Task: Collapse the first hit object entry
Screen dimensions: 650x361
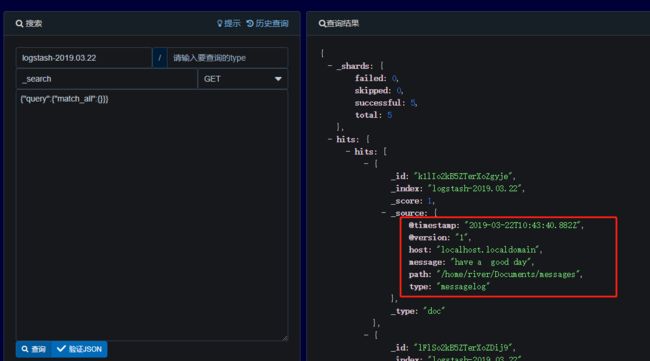Action: pyautogui.click(x=366, y=164)
